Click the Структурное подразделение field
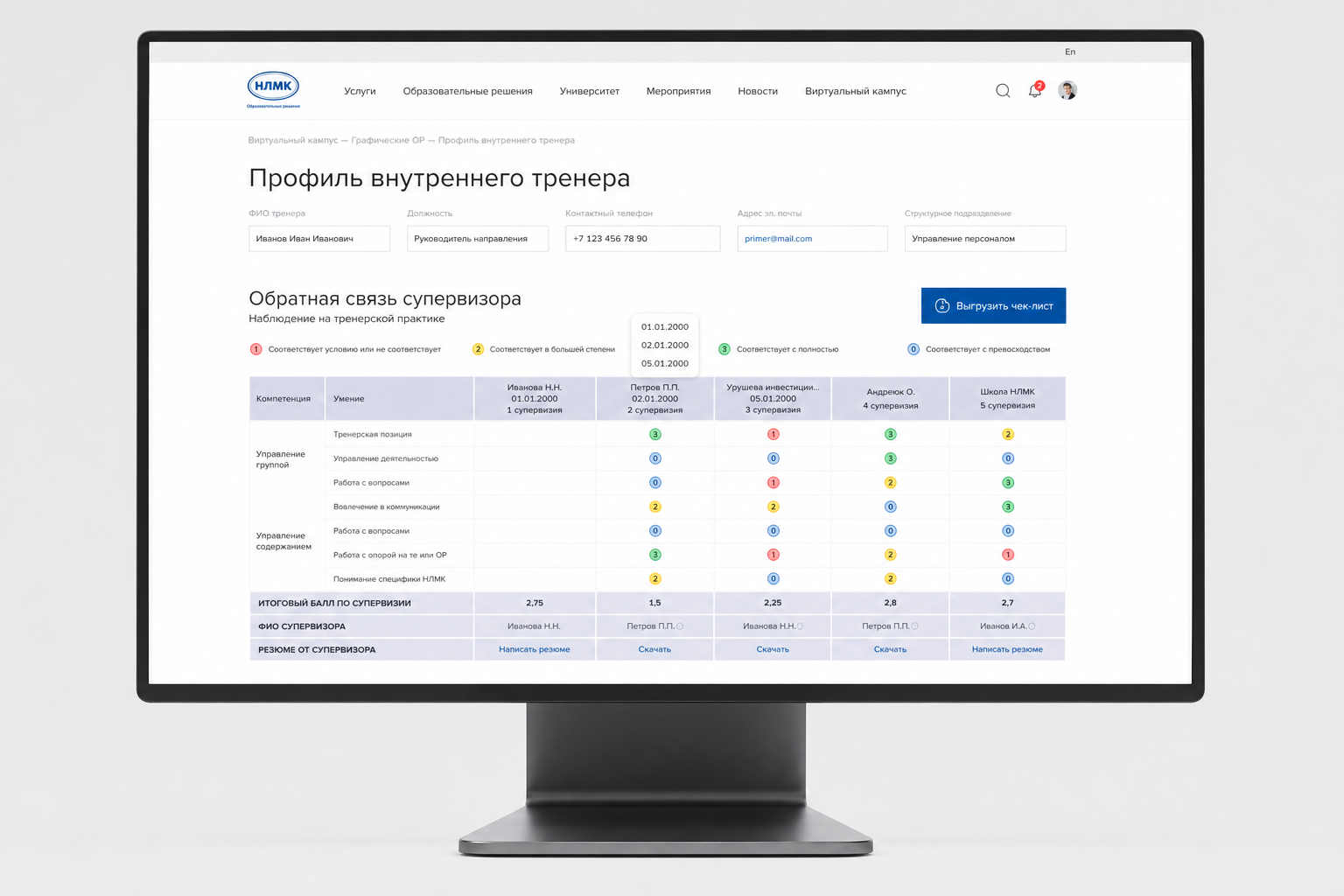 tap(985, 239)
